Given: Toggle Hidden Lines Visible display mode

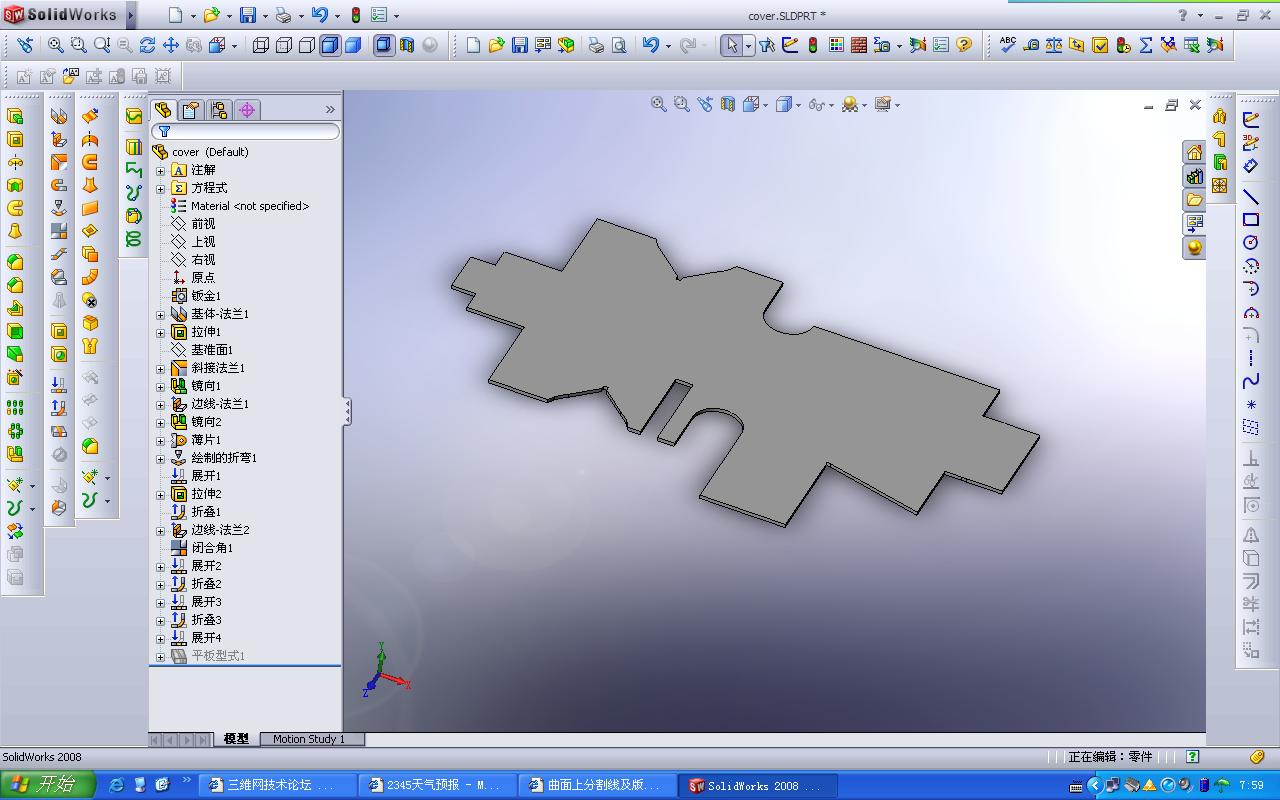Looking at the screenshot, I should point(284,45).
